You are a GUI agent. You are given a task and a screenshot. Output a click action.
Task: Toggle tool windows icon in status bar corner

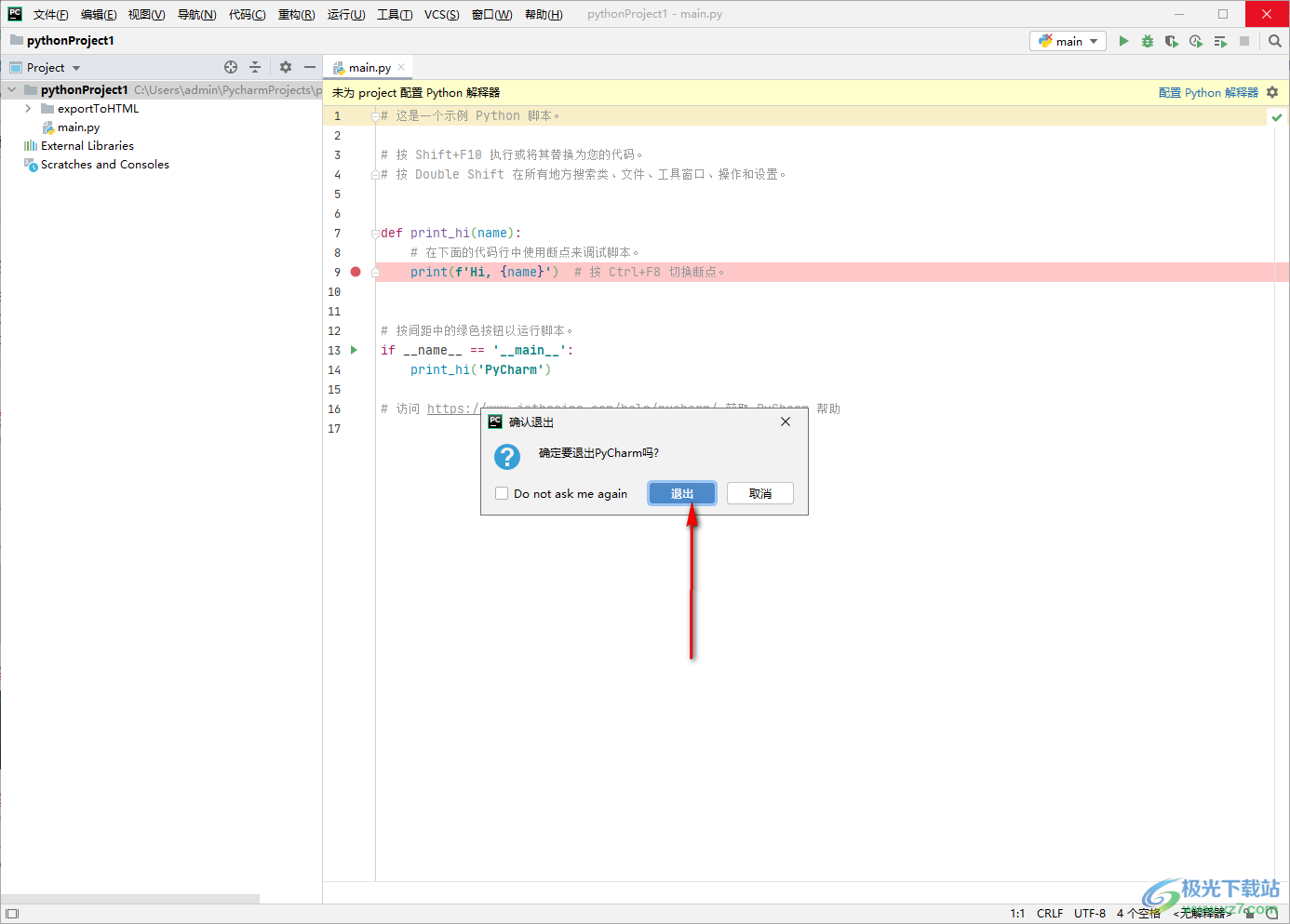tap(12, 914)
